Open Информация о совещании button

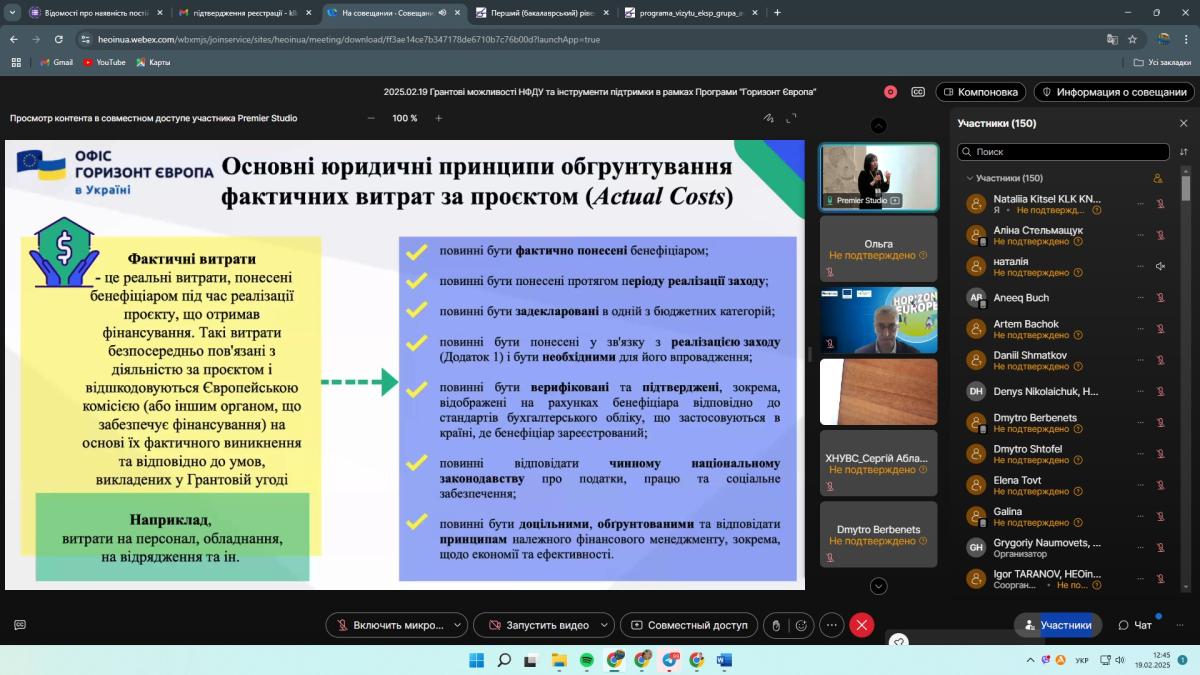tap(1114, 92)
